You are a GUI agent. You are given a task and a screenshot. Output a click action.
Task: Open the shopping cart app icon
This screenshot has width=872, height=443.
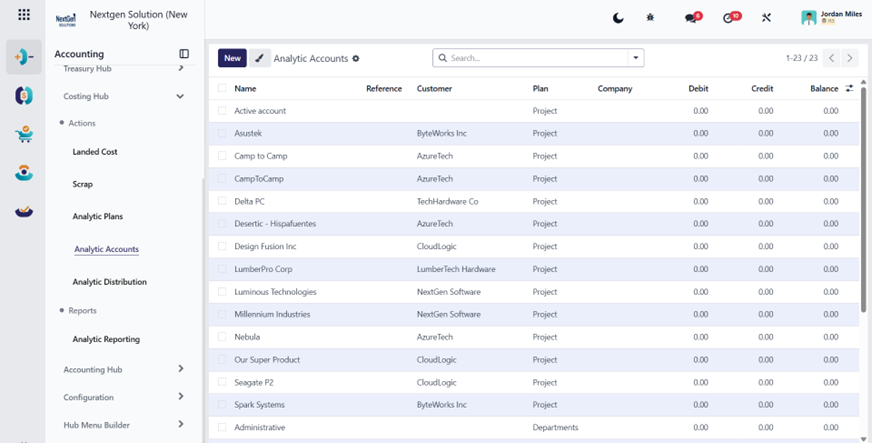(x=24, y=135)
